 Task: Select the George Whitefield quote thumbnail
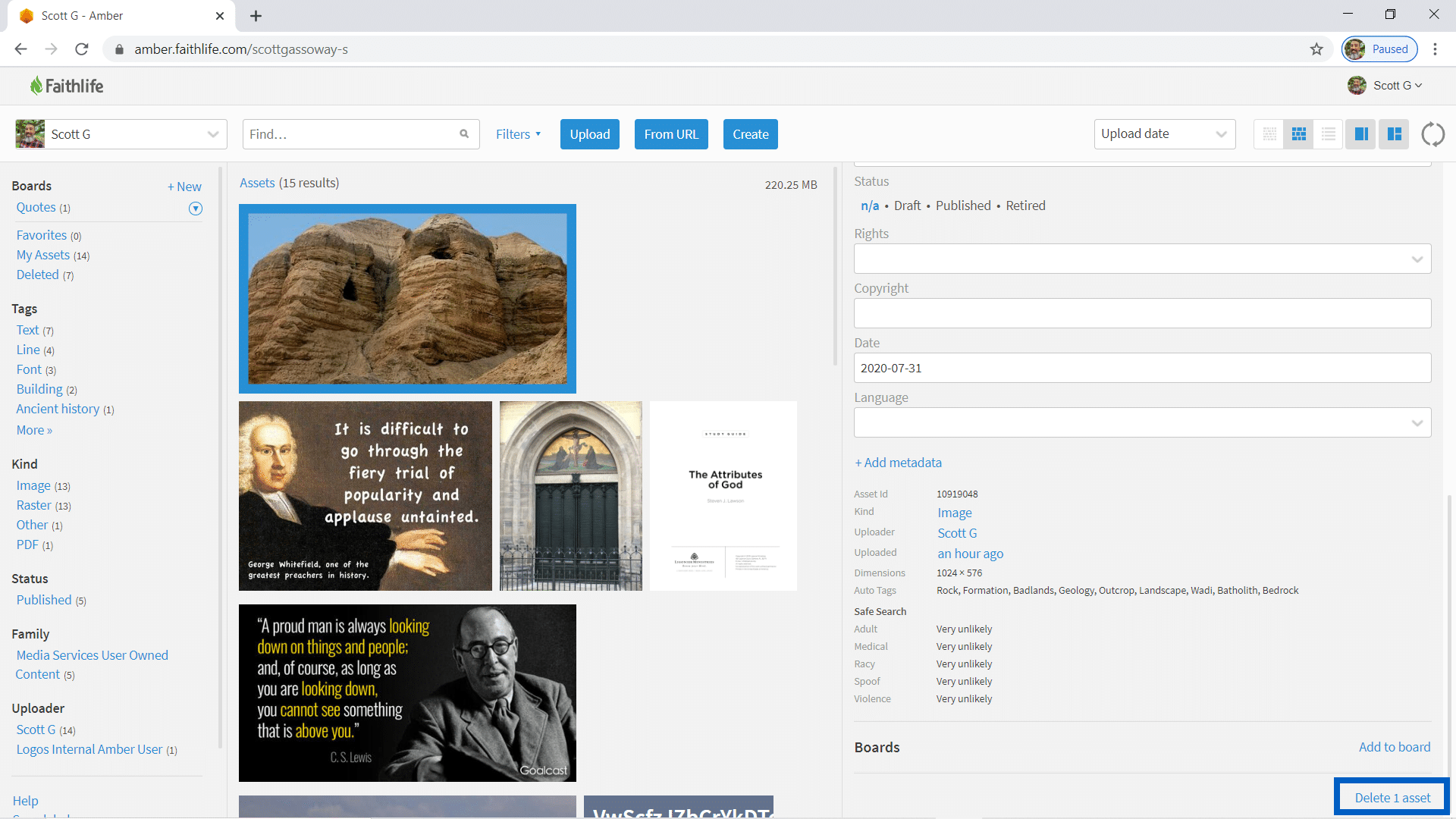coord(366,496)
